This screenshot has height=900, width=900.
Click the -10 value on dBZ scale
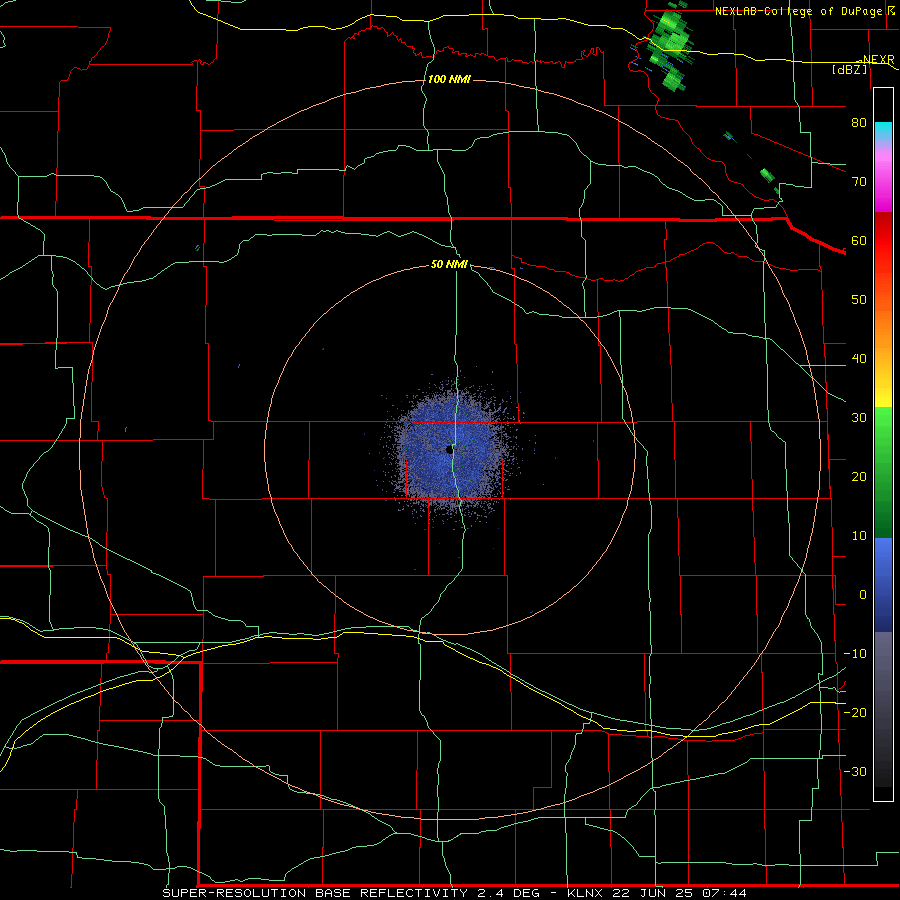(855, 654)
